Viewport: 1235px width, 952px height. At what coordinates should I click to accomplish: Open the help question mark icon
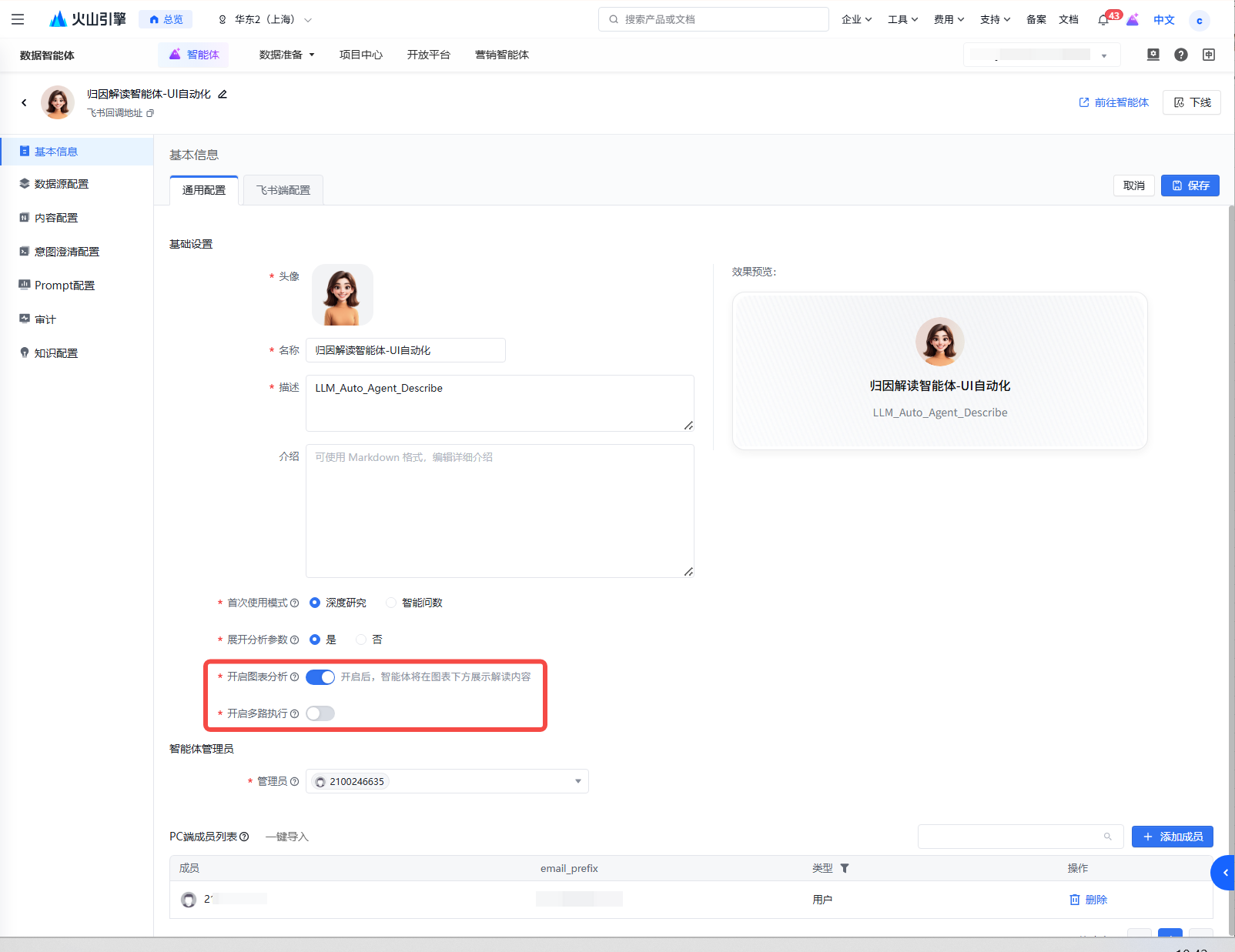click(x=1180, y=55)
